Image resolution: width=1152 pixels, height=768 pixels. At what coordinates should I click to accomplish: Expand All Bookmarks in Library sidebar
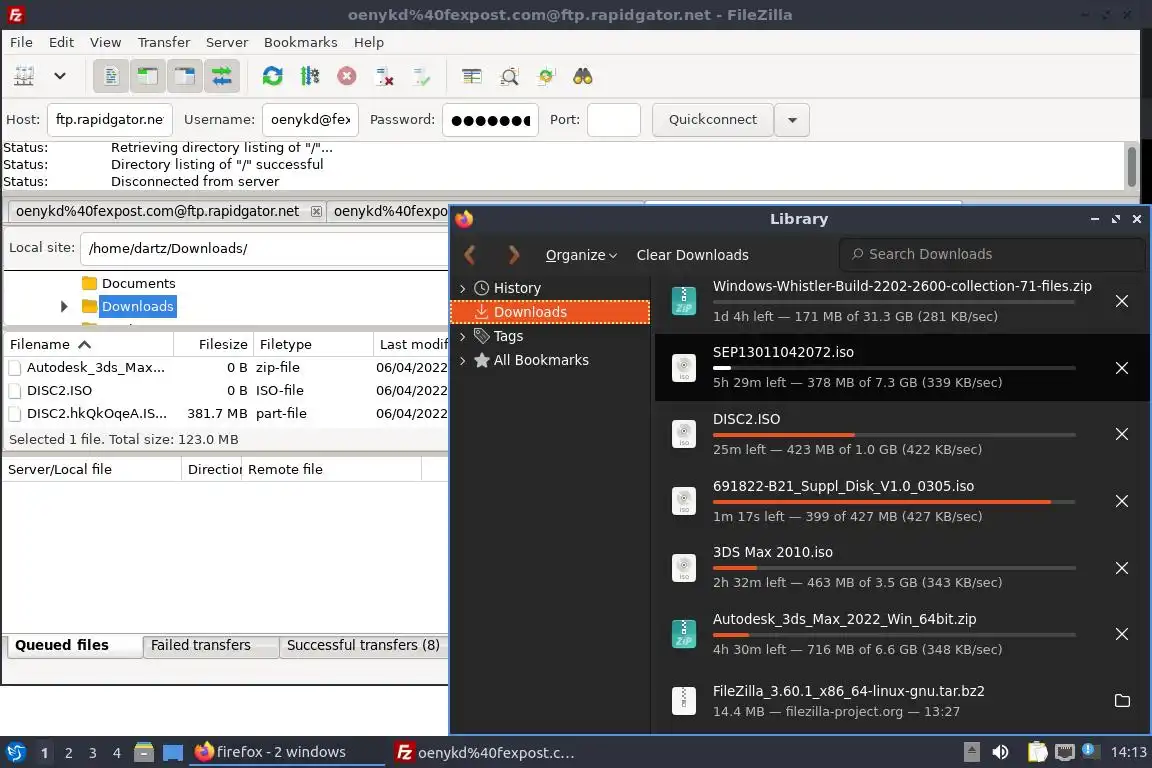(x=462, y=361)
